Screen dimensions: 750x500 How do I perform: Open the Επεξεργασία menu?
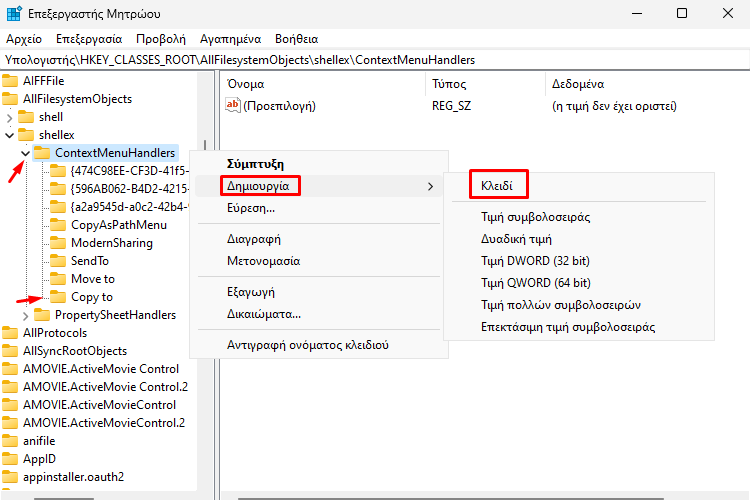pos(89,39)
